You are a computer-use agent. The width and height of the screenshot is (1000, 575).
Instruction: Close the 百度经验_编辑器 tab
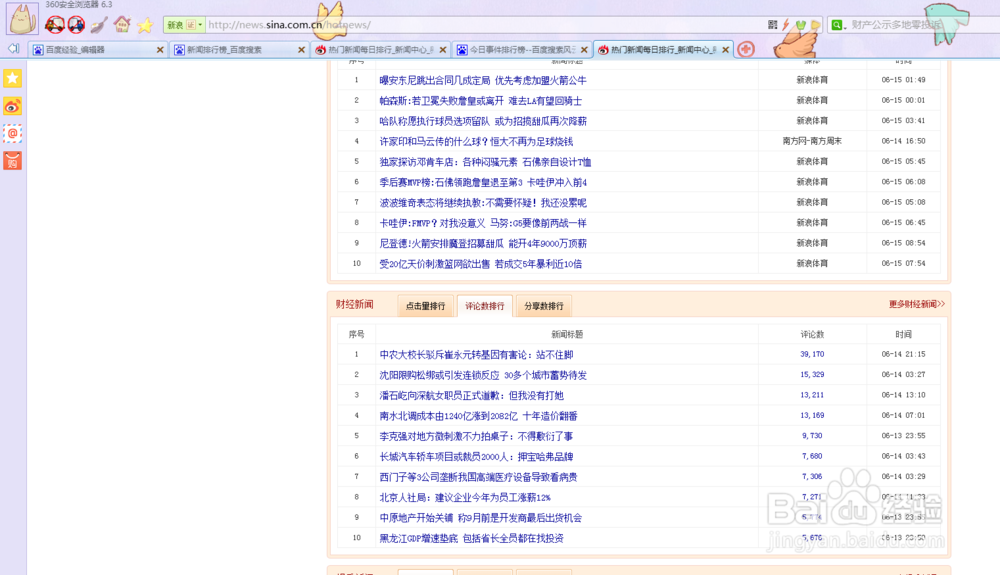coord(160,50)
